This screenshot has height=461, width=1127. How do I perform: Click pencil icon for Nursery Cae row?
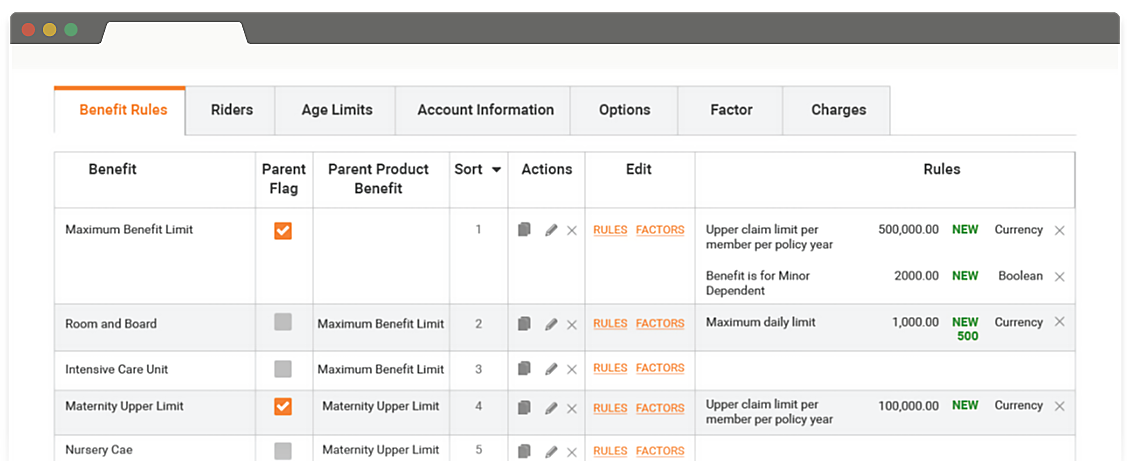pos(550,451)
